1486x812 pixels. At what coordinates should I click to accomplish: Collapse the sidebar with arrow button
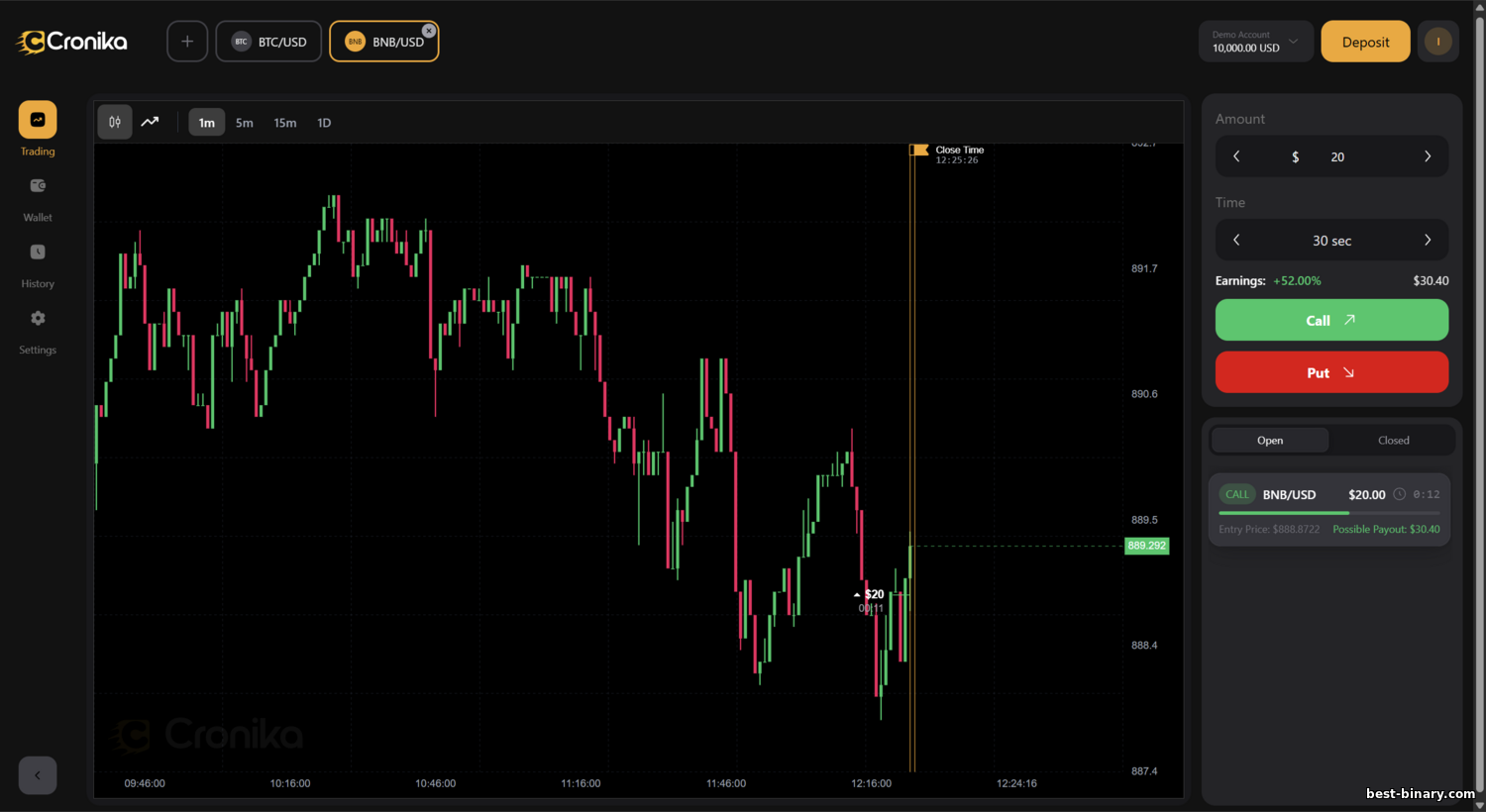point(38,775)
